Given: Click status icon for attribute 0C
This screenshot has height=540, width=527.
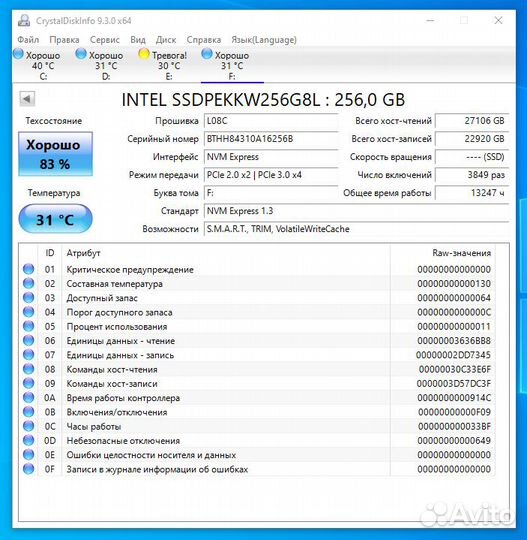Looking at the screenshot, I should point(29,426).
